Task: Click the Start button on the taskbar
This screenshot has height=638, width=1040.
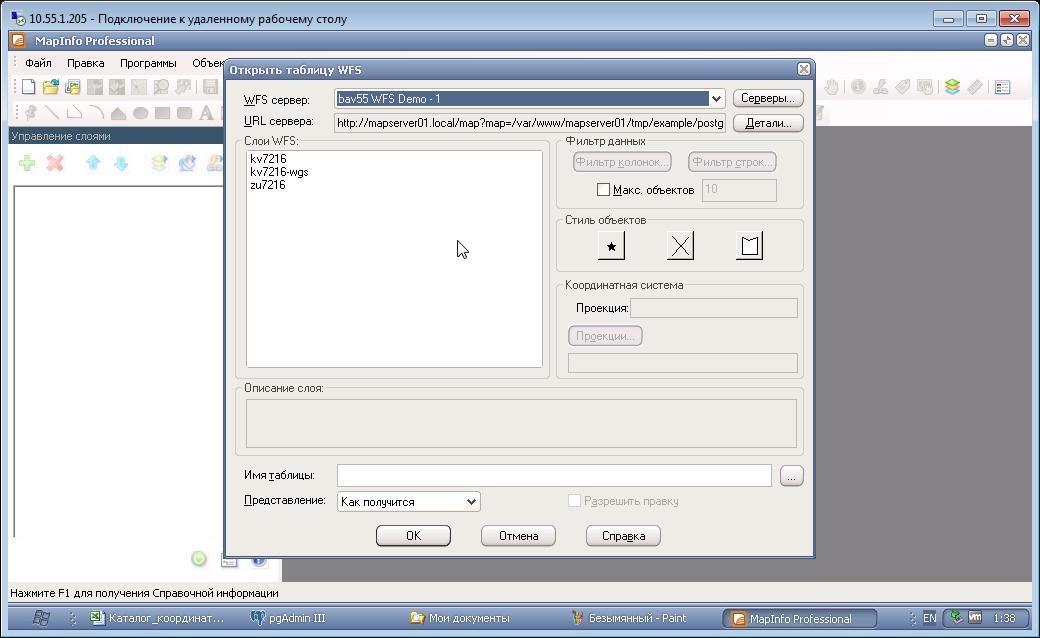Action: [41, 618]
